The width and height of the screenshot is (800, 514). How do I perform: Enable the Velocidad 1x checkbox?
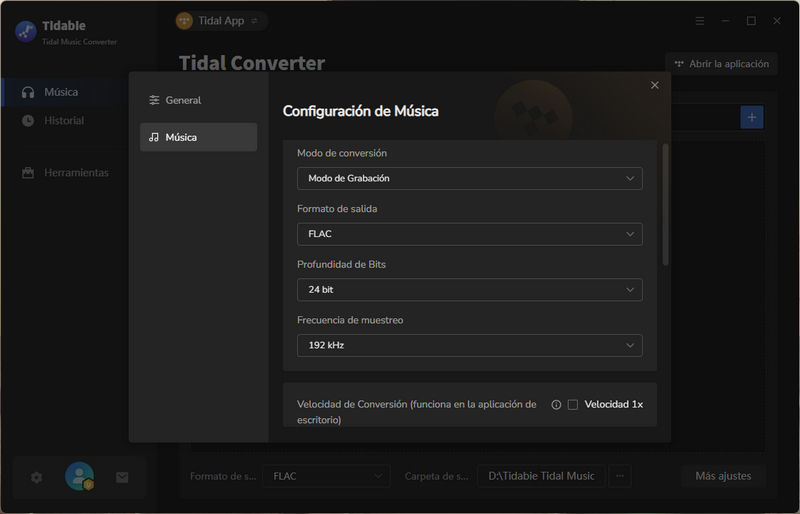pos(573,404)
